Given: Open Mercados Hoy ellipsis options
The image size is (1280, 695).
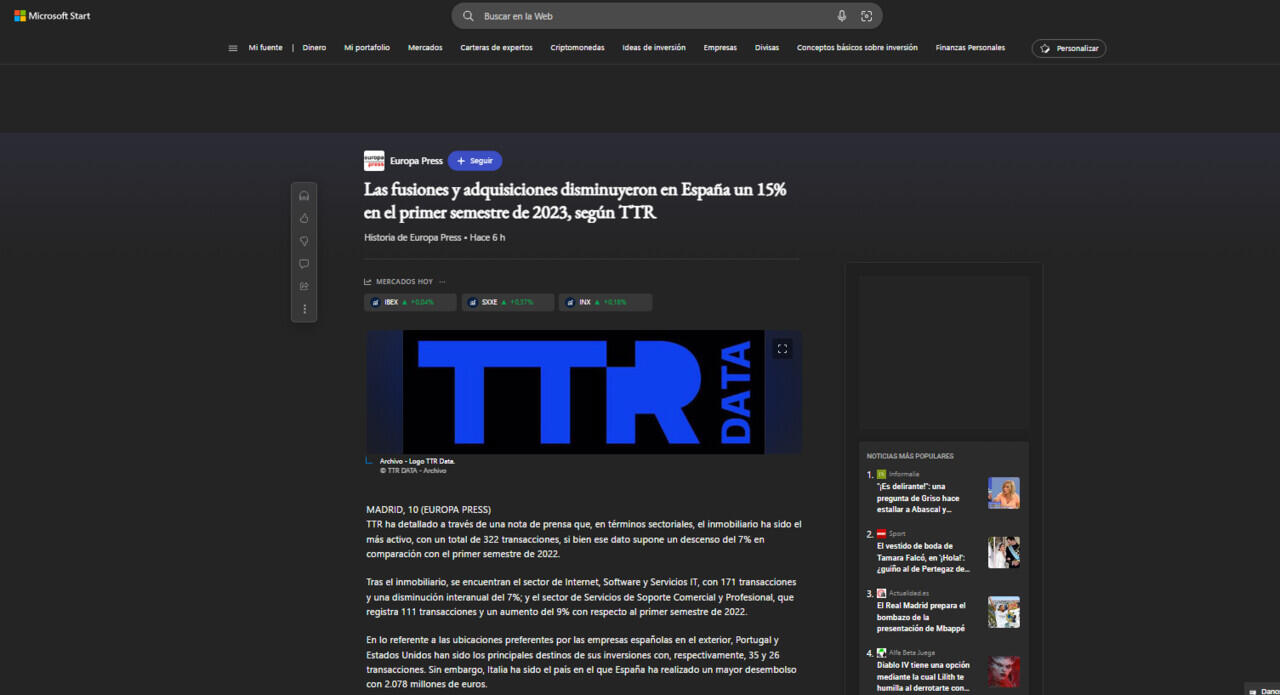Looking at the screenshot, I should click(442, 282).
